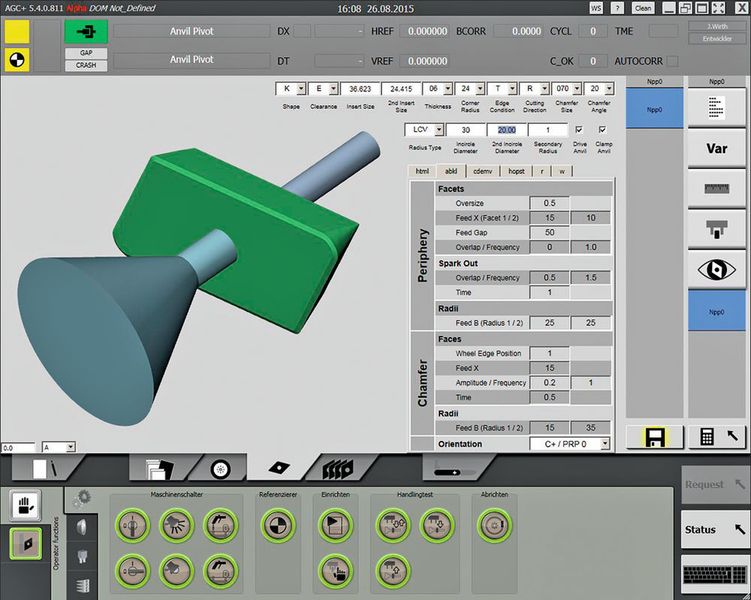This screenshot has height=600, width=751.
Task: Click the 2nd Incircle Diameter field
Action: point(508,130)
